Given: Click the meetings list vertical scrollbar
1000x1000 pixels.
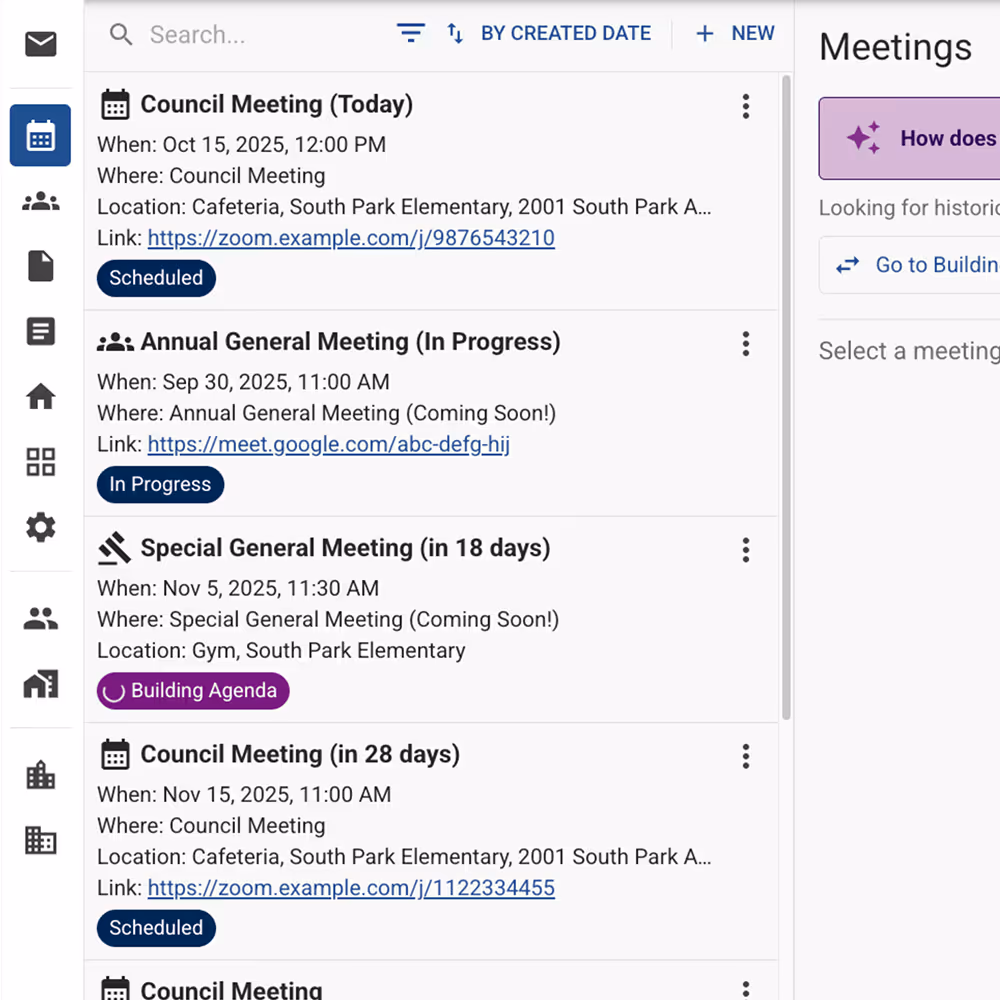Looking at the screenshot, I should 786,397.
